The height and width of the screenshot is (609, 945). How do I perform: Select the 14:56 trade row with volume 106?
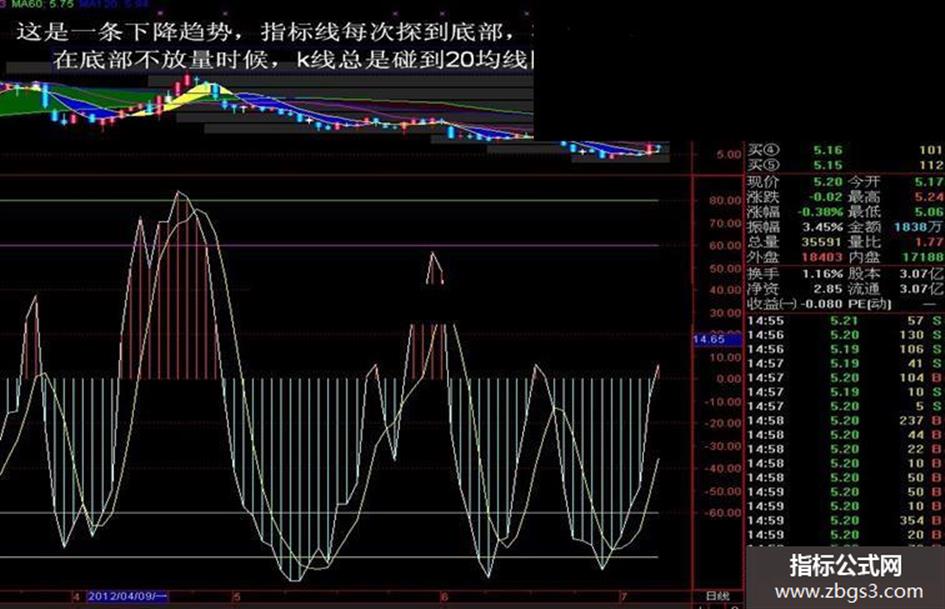pyautogui.click(x=845, y=349)
